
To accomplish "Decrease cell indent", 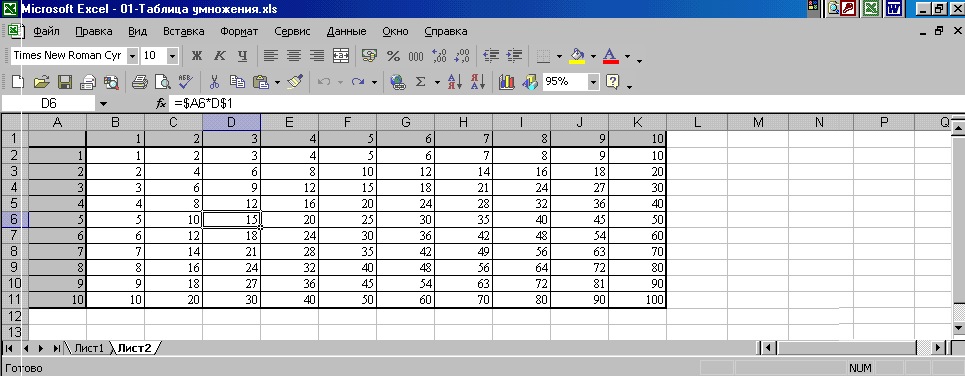I will 491,55.
